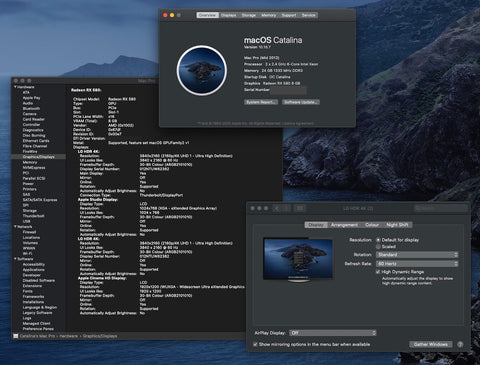Toggle High Dynamic Range checkbox
Viewport: 480px width, 365px height.
point(378,272)
